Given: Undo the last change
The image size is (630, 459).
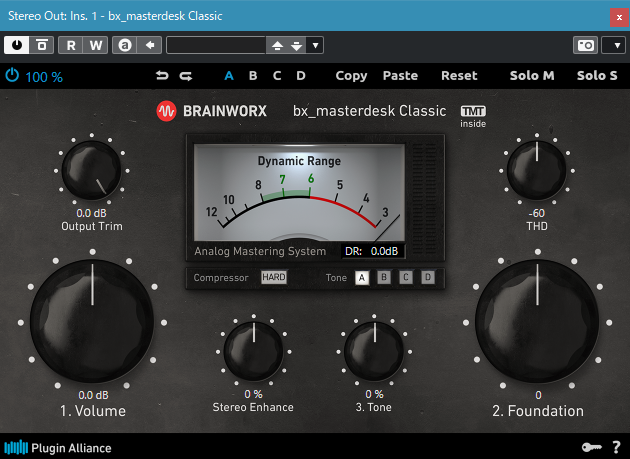Looking at the screenshot, I should pos(162,76).
